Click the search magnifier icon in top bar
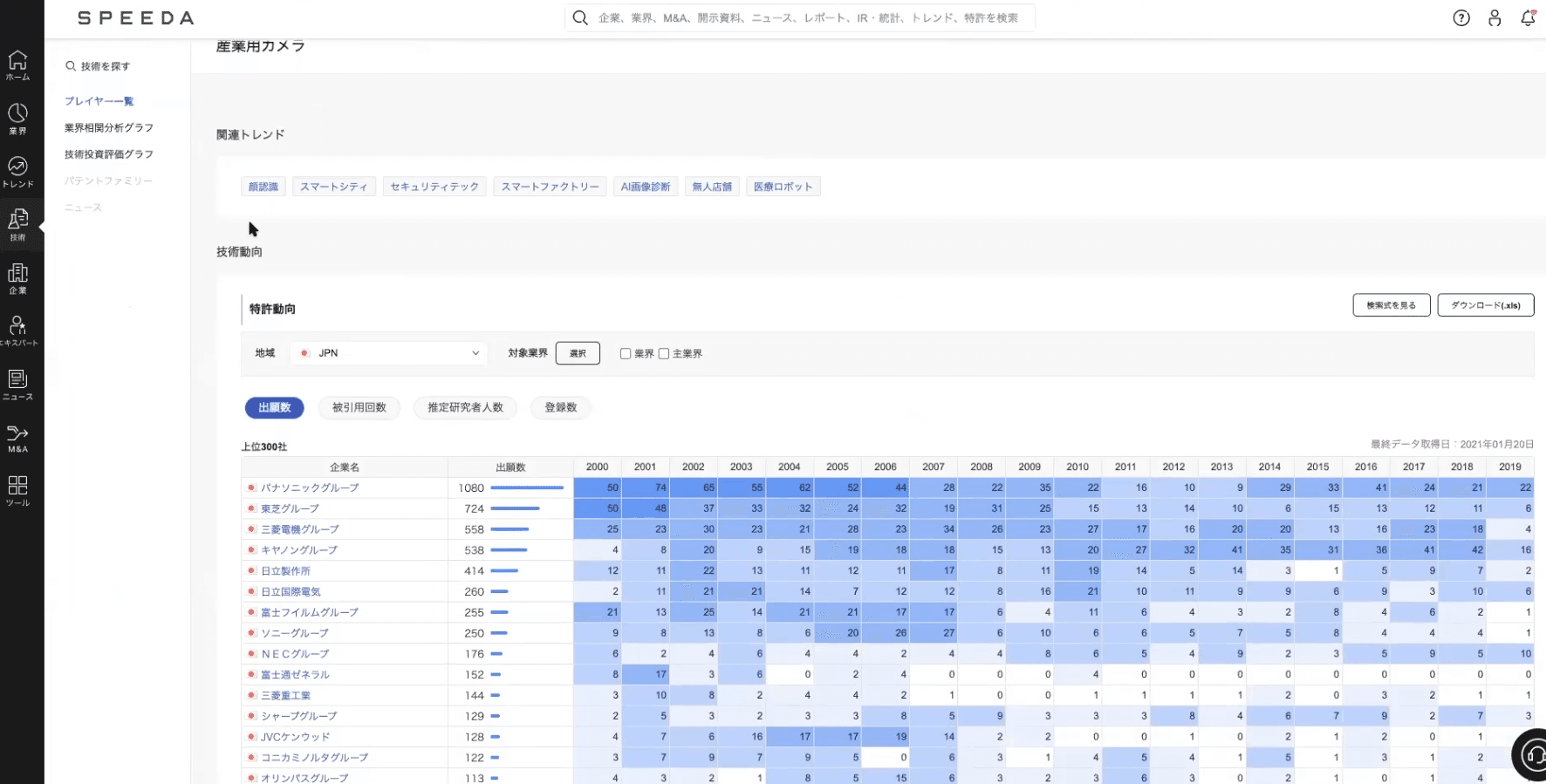The width and height of the screenshot is (1546, 784). pyautogui.click(x=580, y=17)
